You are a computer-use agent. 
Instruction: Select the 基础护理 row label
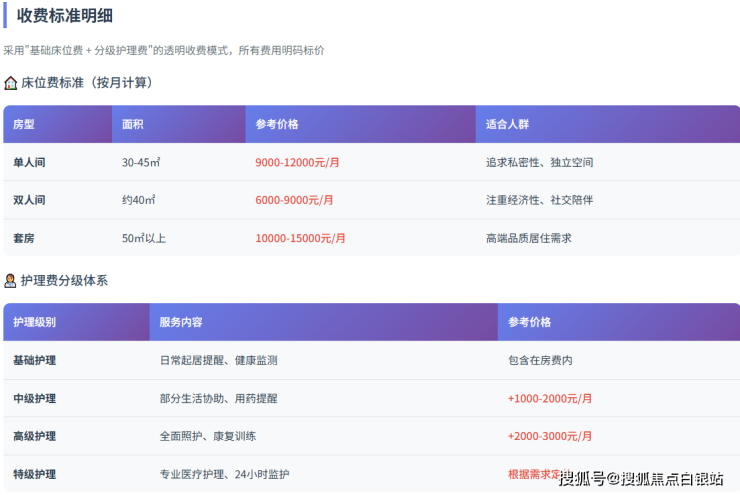(x=35, y=360)
